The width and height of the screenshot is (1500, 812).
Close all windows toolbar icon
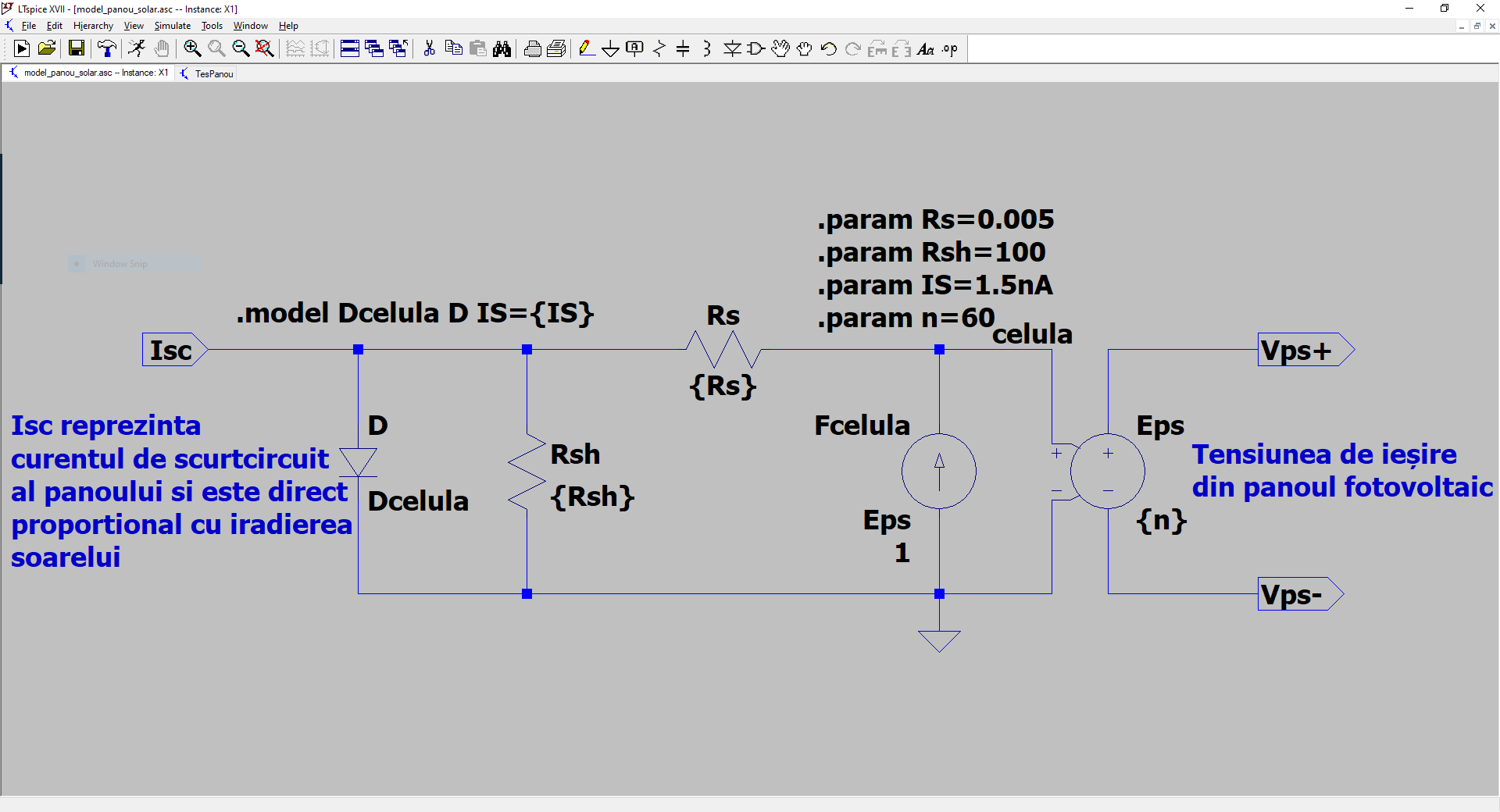[398, 49]
